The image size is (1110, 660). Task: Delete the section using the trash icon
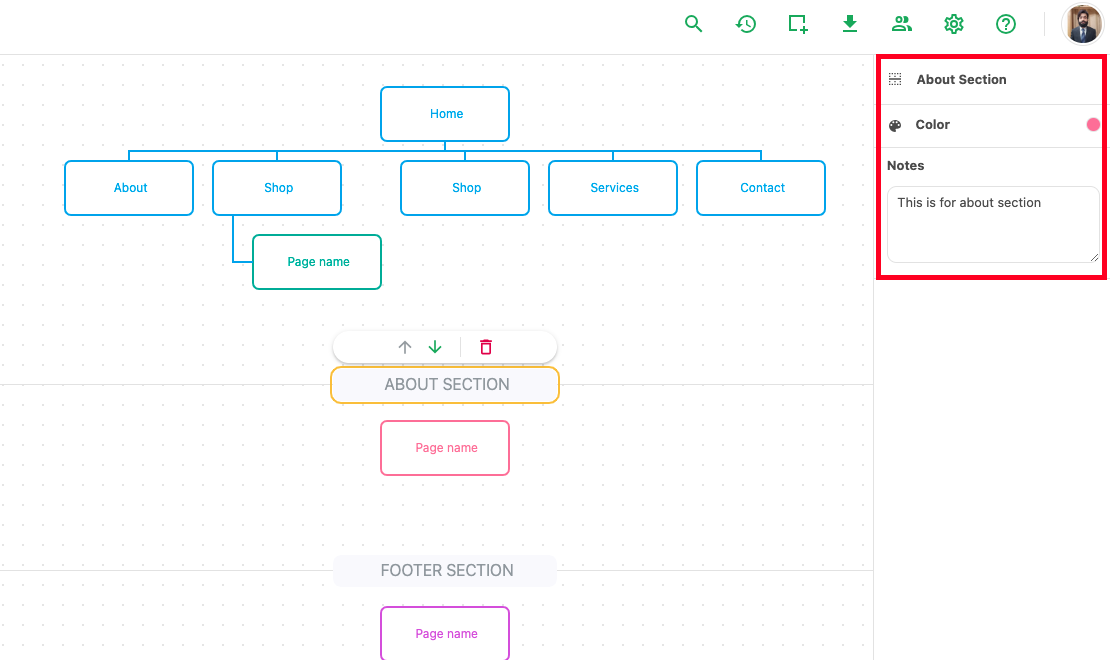click(x=485, y=346)
